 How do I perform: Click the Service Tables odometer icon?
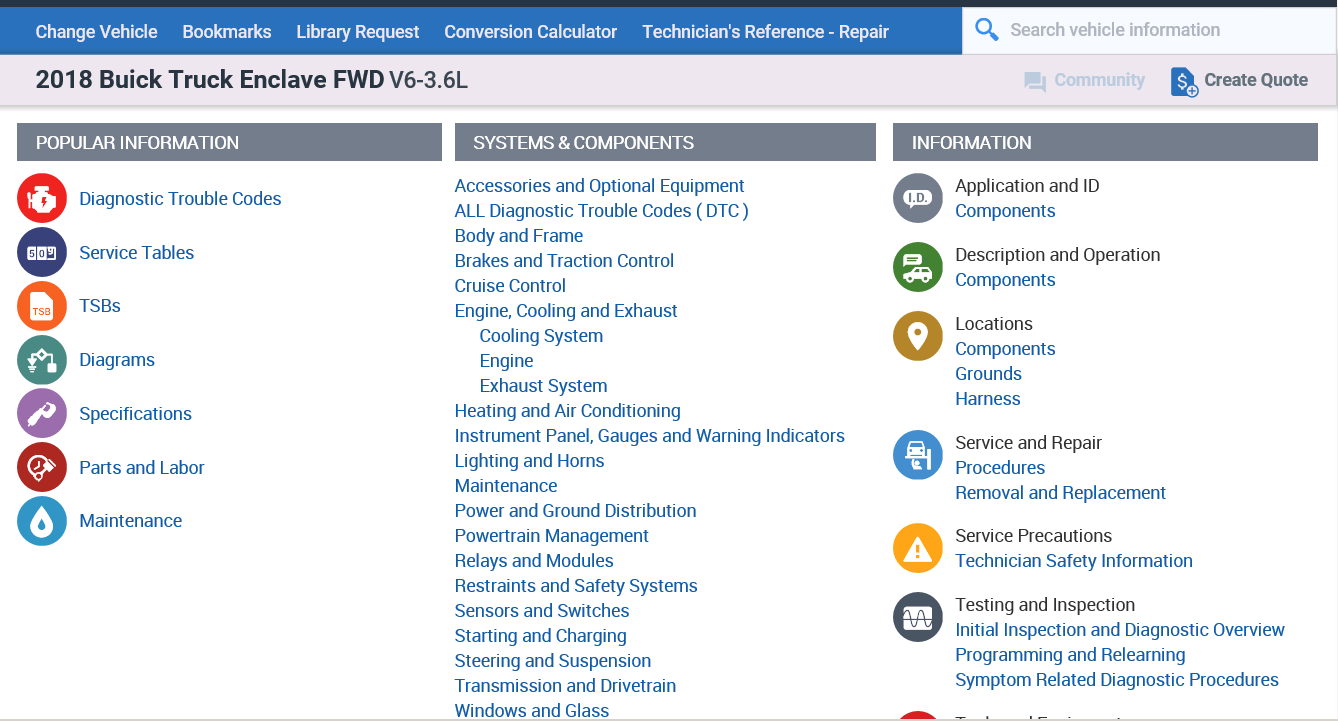[42, 252]
